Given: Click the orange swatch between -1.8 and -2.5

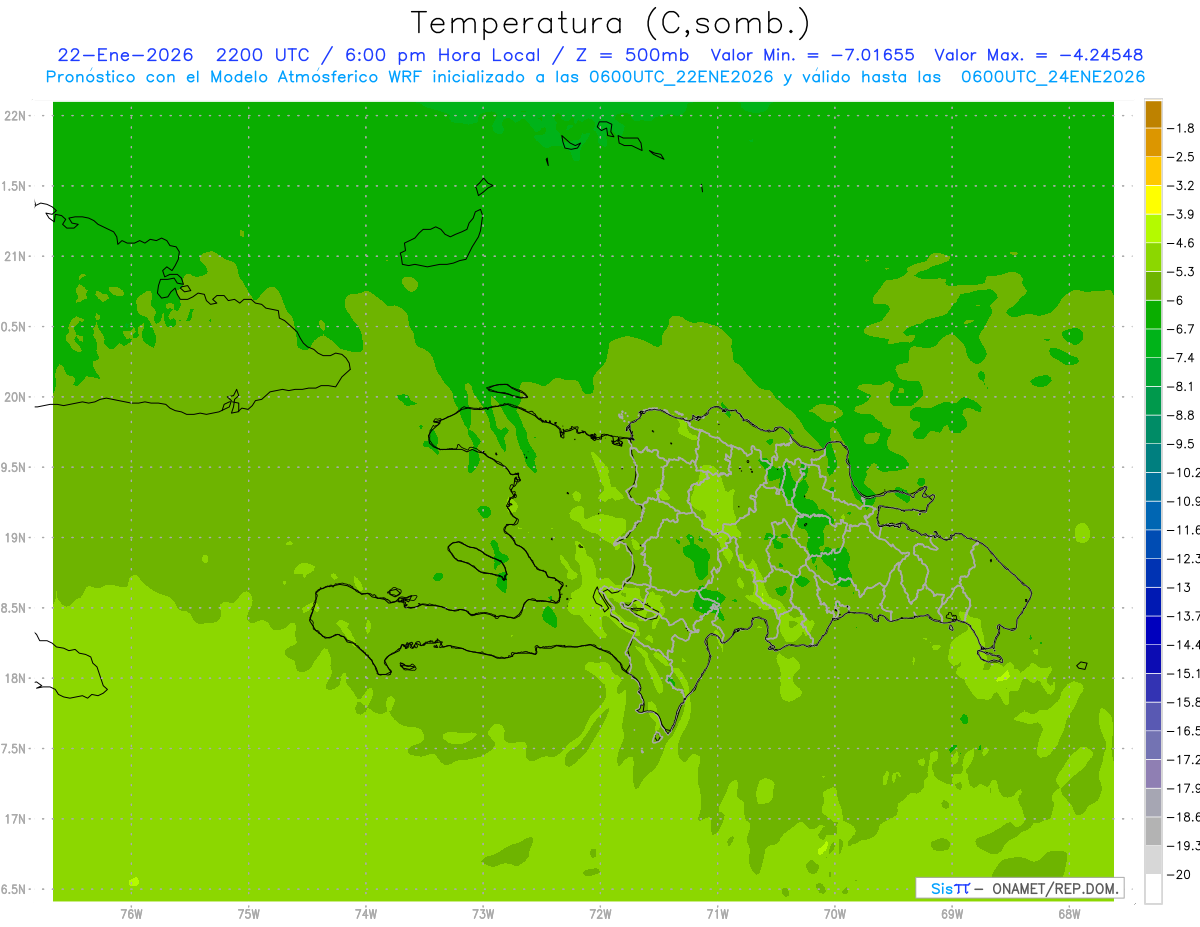Looking at the screenshot, I should click(x=1153, y=142).
